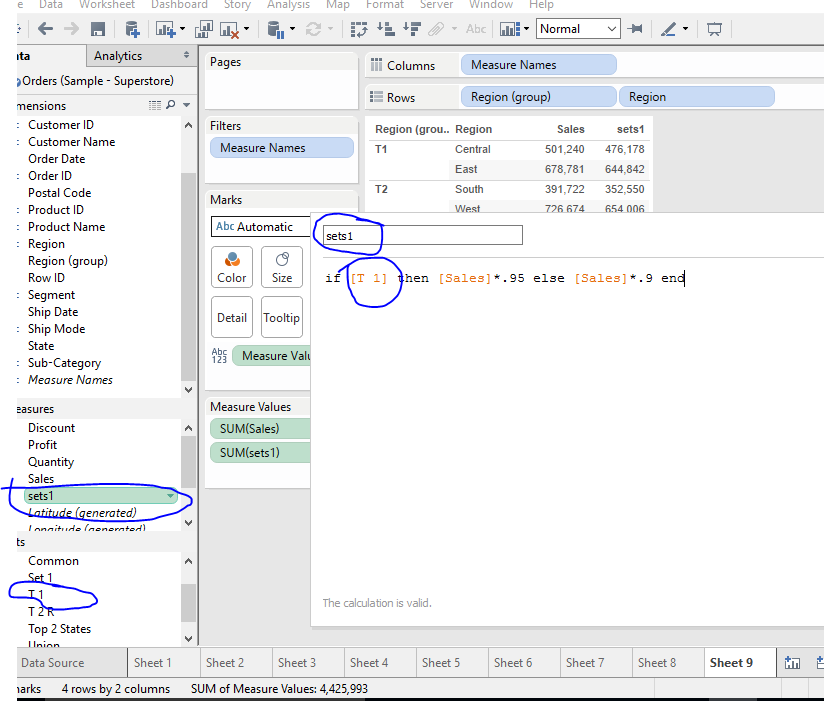Click the Dimensions search magnifier icon
The width and height of the screenshot is (824, 701).
pyautogui.click(x=171, y=105)
